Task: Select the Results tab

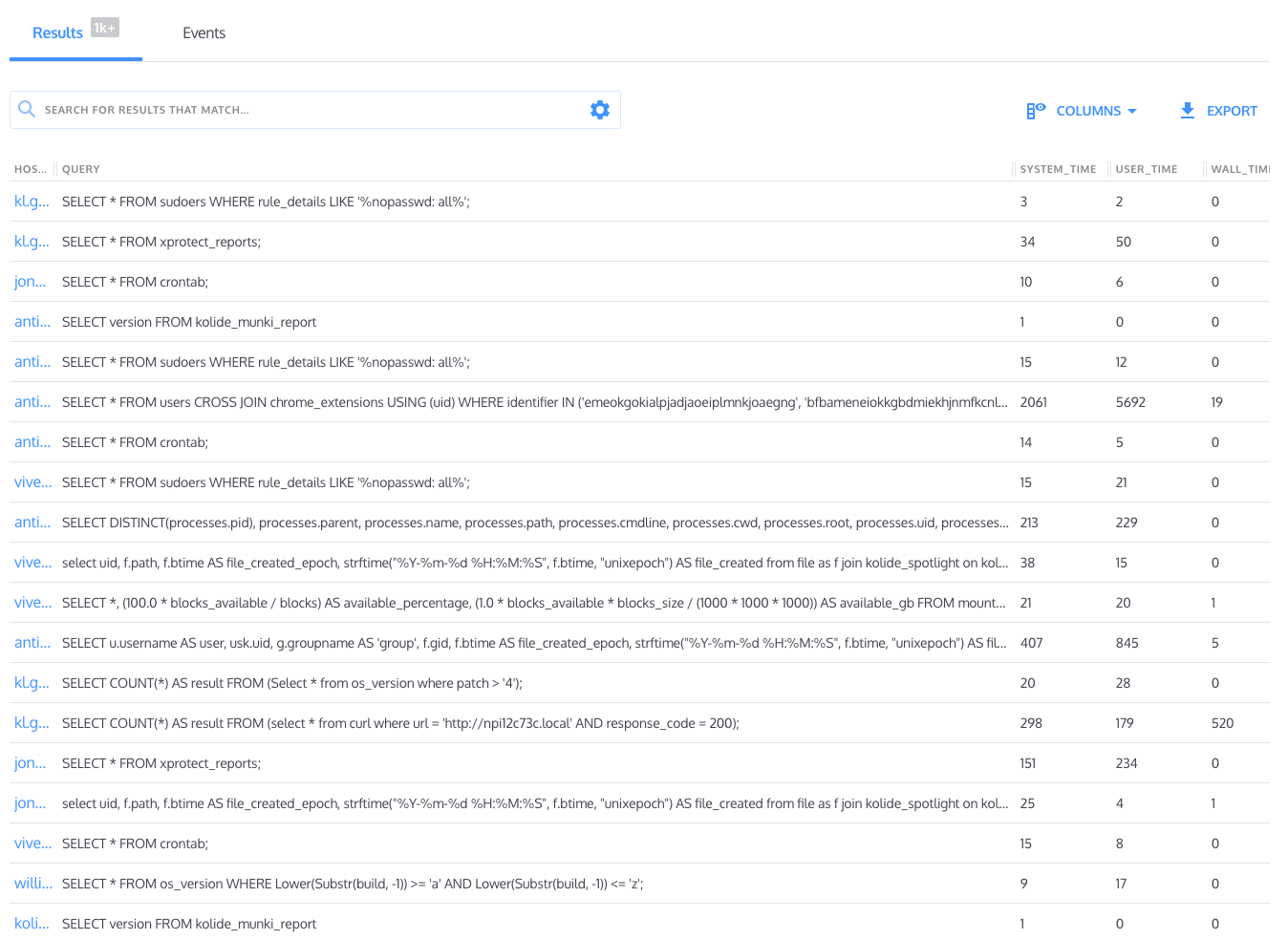Action: click(57, 33)
